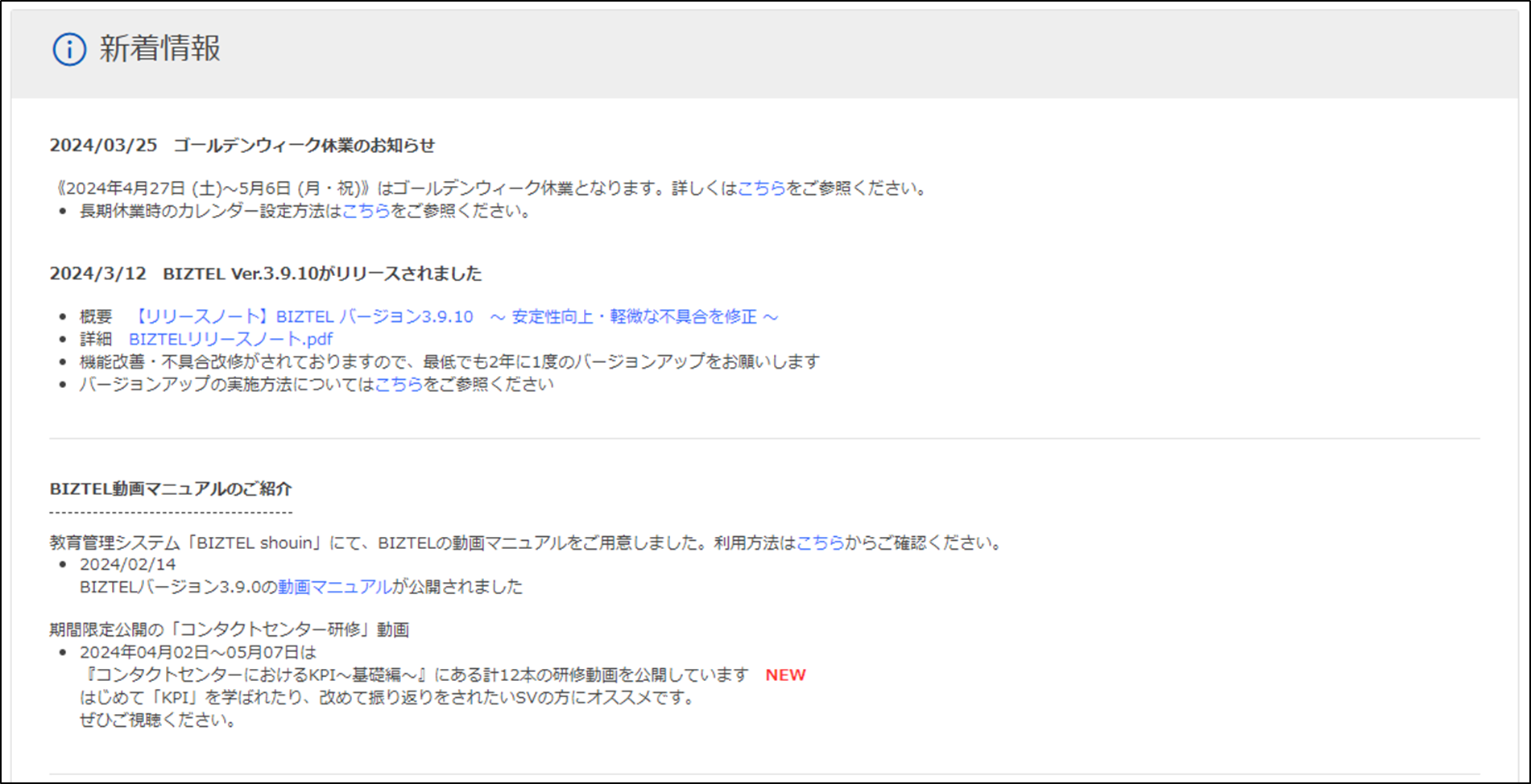Open こちら link for version upgrade procedure
The image size is (1531, 784).
(399, 384)
